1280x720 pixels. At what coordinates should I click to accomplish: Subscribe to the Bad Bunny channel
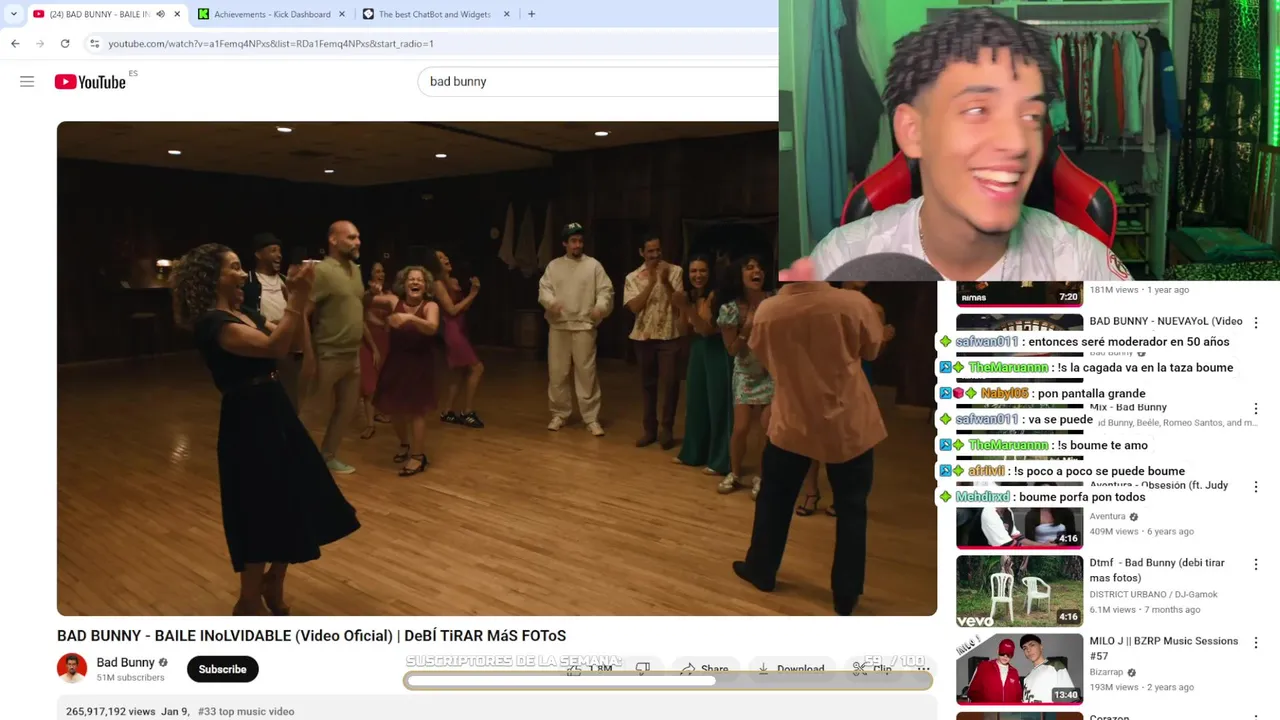[222, 669]
